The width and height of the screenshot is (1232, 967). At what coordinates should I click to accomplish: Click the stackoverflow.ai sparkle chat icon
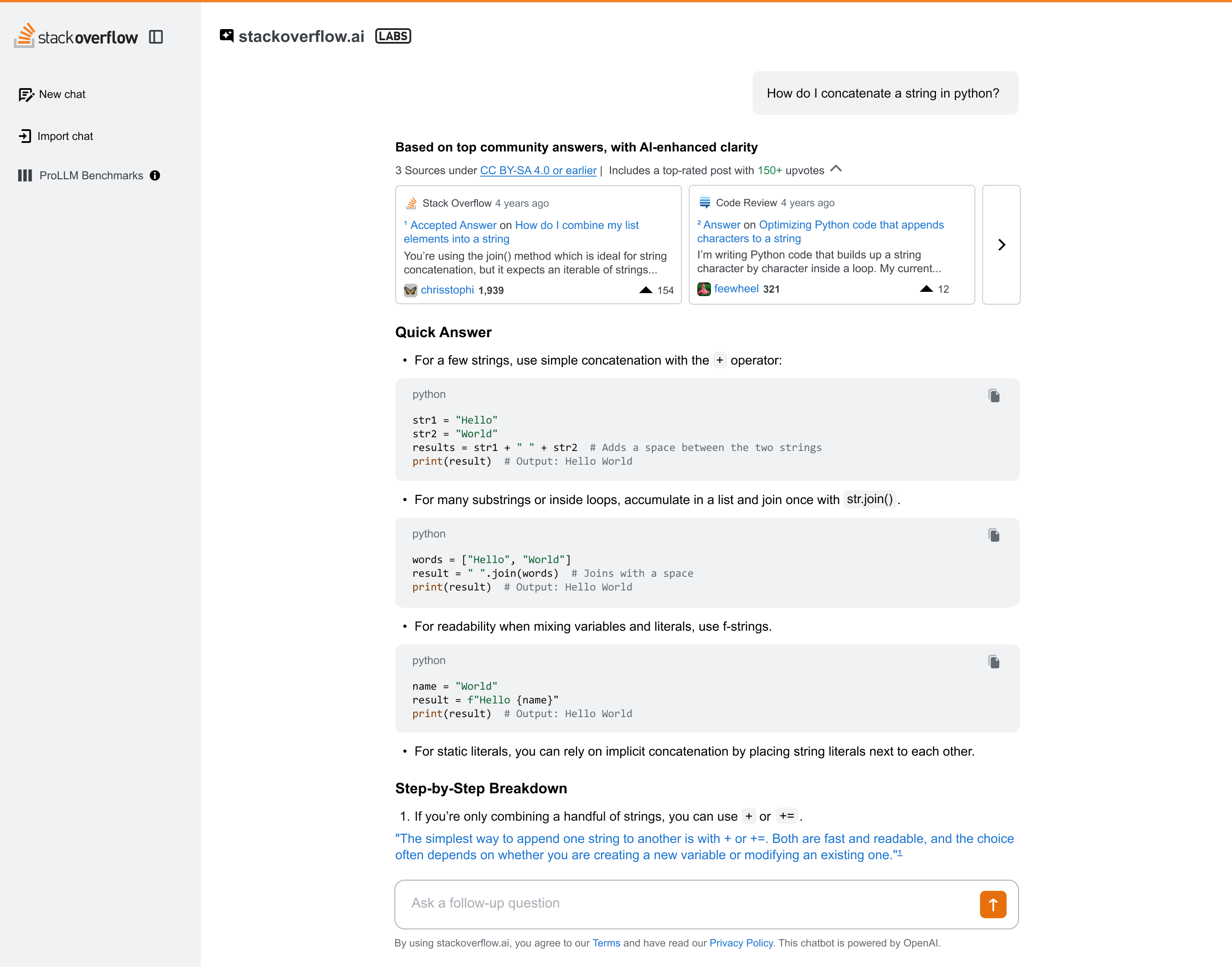tap(226, 36)
